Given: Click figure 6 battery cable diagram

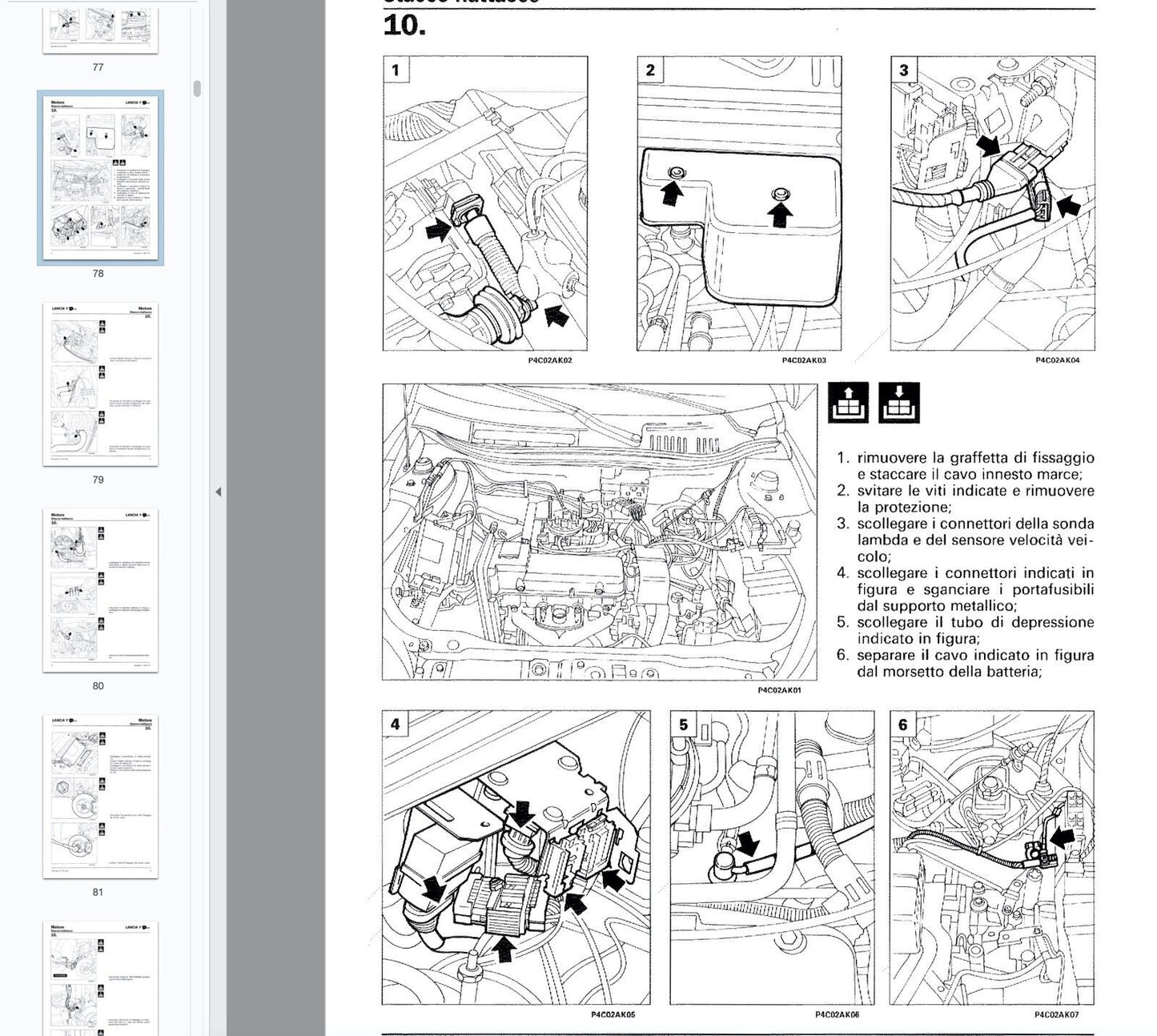Looking at the screenshot, I should tap(992, 857).
